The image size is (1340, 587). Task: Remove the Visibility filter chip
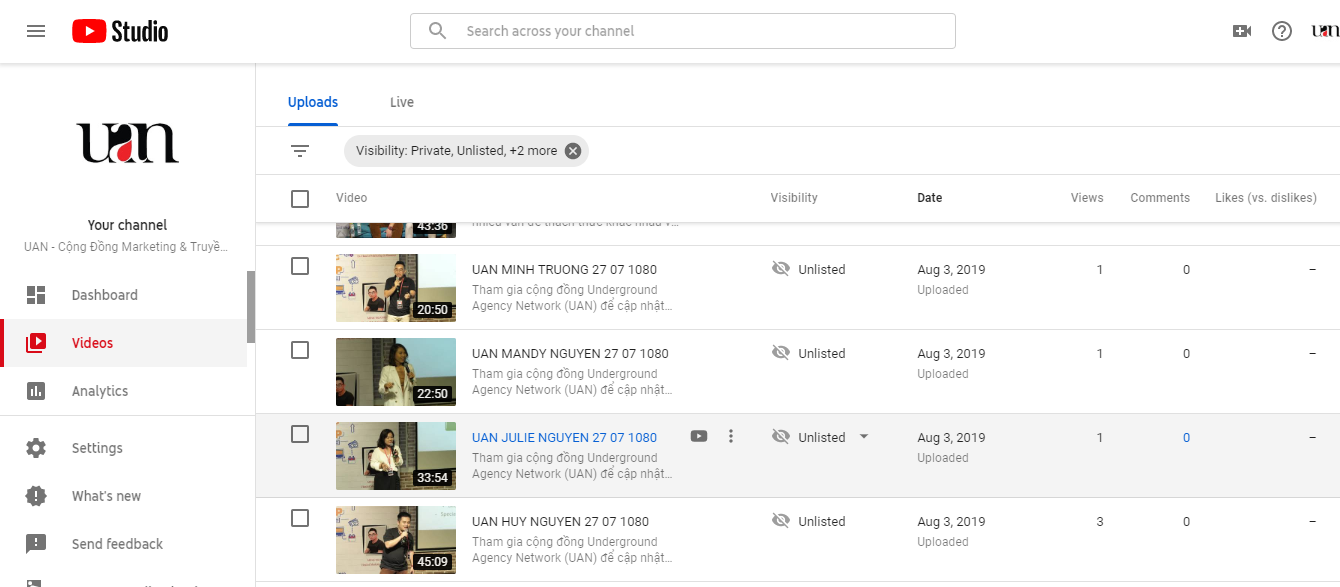pyautogui.click(x=573, y=151)
